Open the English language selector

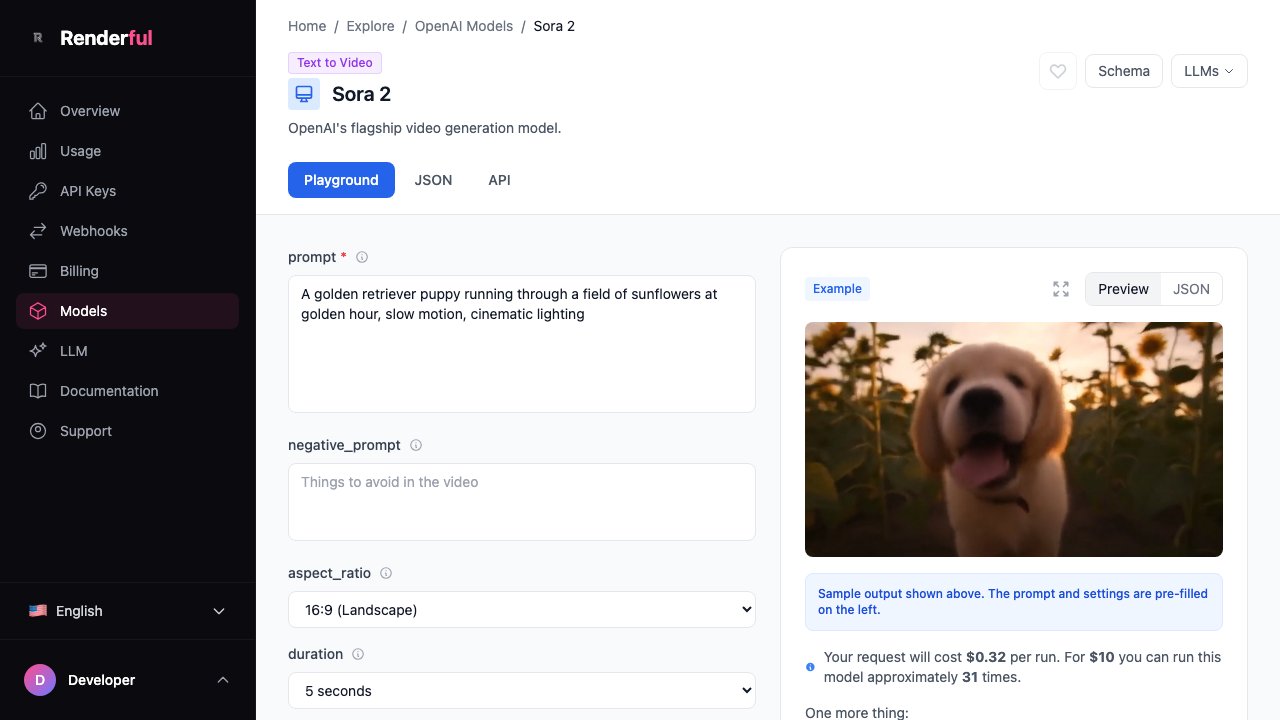click(128, 611)
